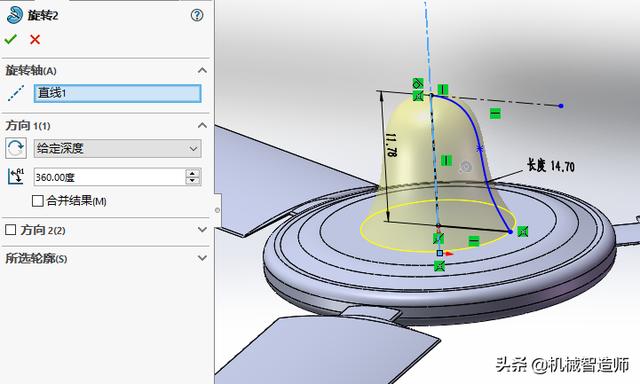Image resolution: width=640 pixels, height=384 pixels.
Task: Click the 11.78 height dimension
Action: click(x=391, y=145)
